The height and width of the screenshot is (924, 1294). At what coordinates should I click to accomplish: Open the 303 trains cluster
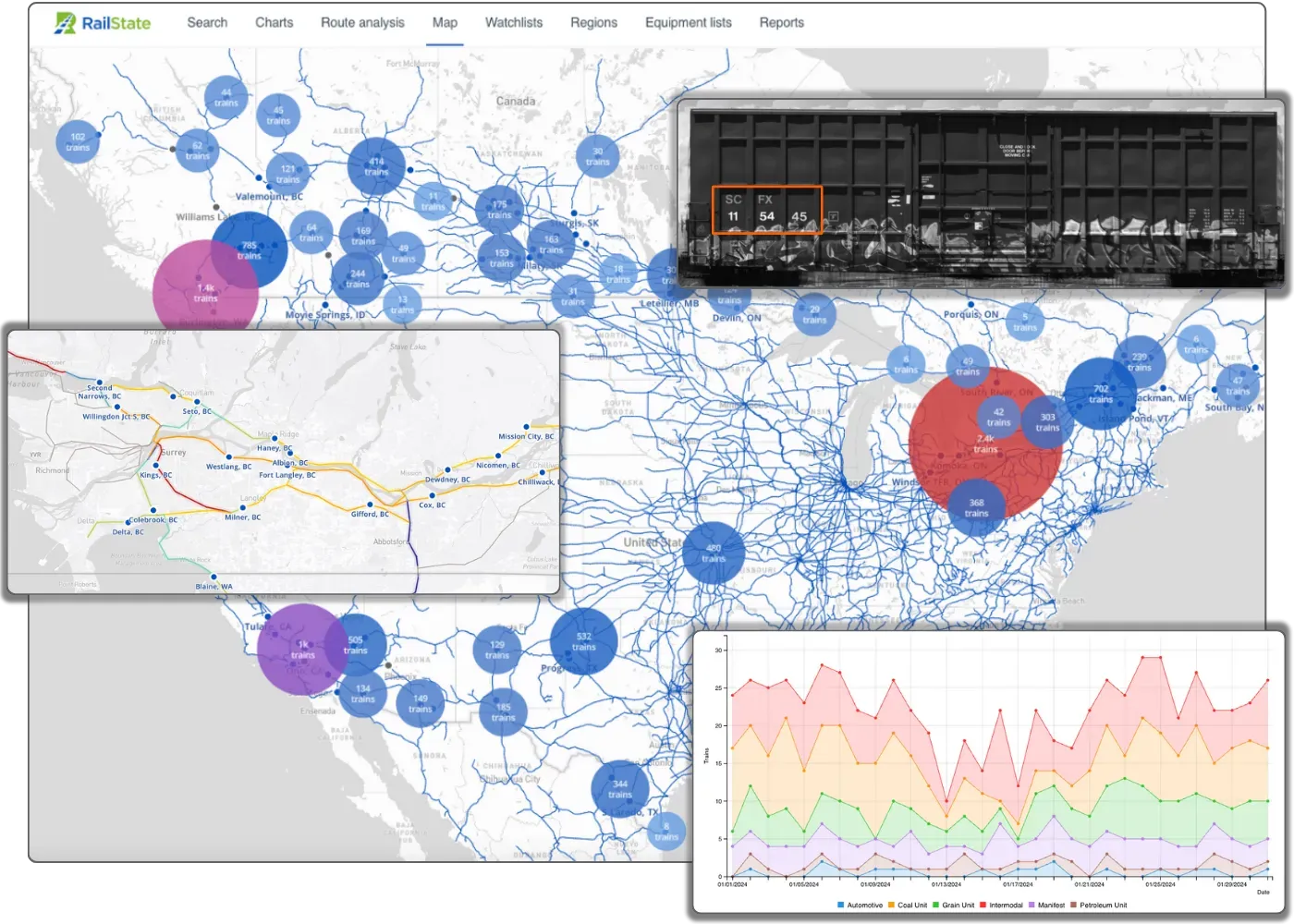[1047, 422]
